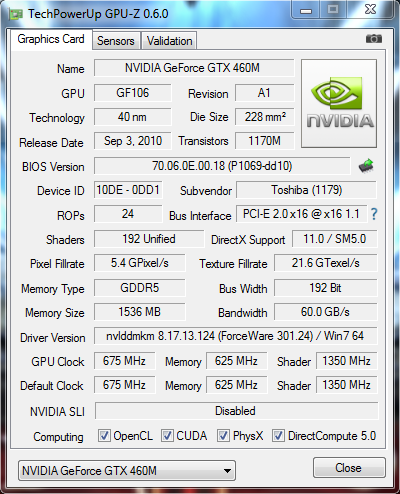Click the "NVIDIA SLI" label
Screen dimensions: 400x494
point(57,412)
